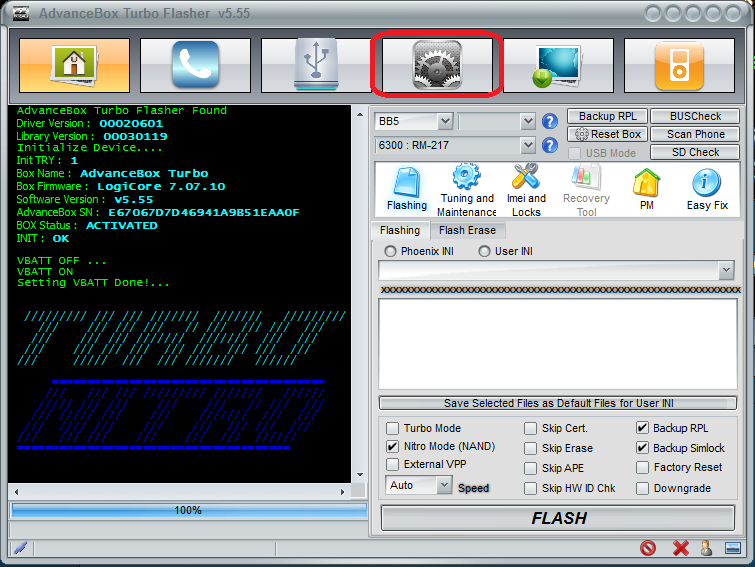This screenshot has width=755, height=567.
Task: Click the red prohibited stop icon
Action: click(648, 548)
